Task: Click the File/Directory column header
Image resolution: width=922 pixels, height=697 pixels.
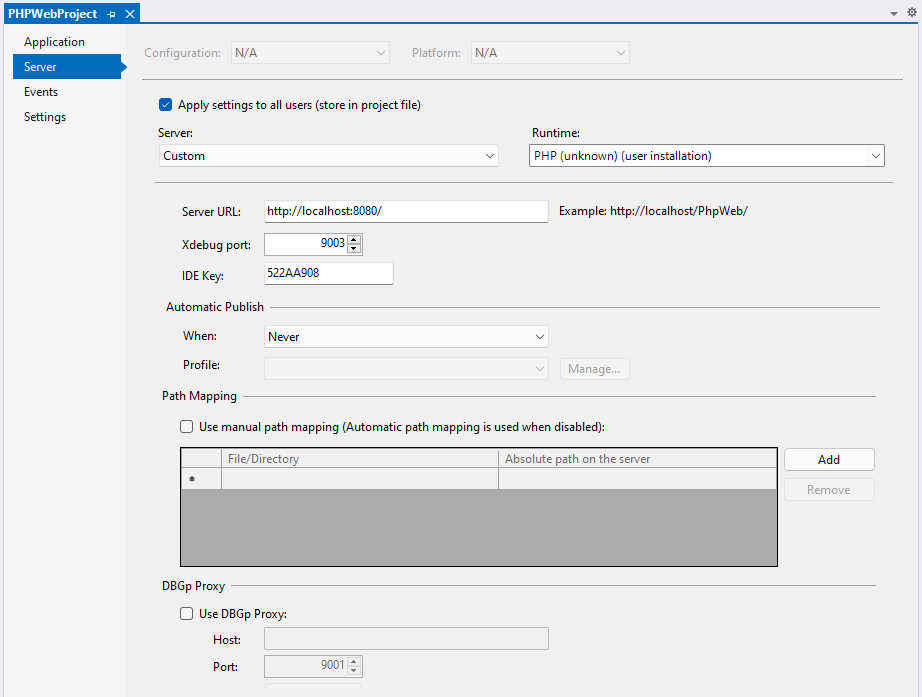Action: point(360,459)
